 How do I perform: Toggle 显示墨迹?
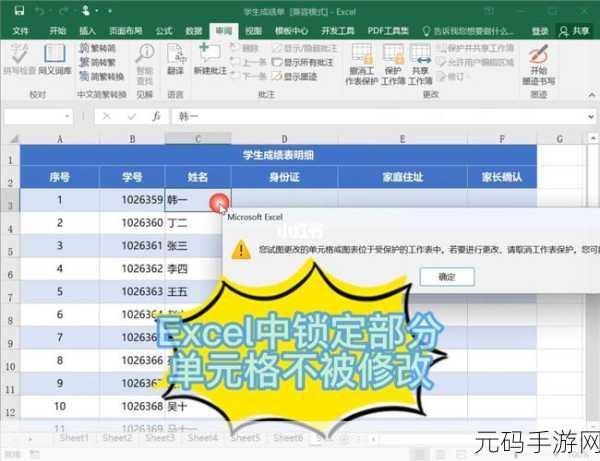coord(295,76)
